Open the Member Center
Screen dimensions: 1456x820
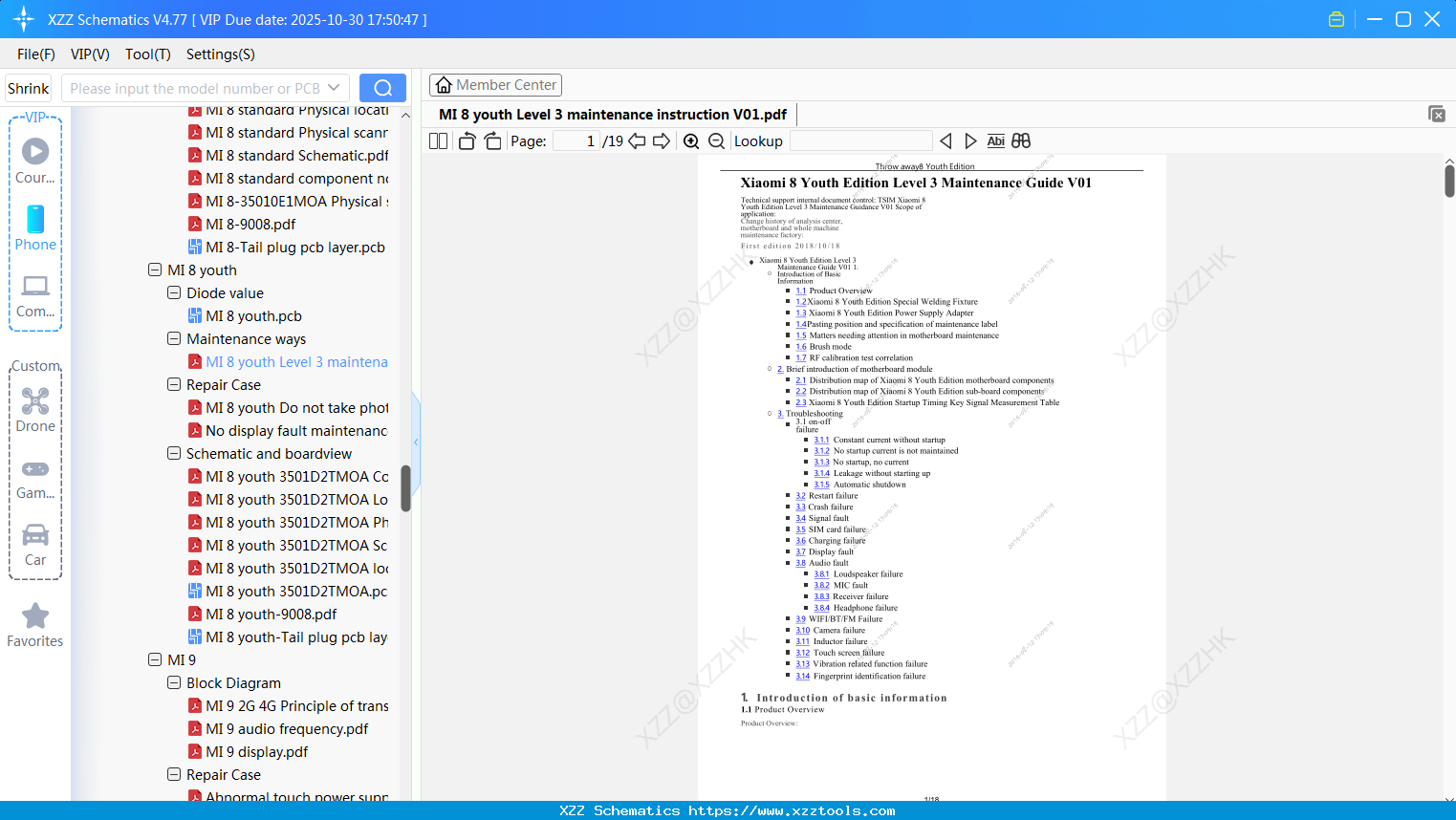coord(495,85)
